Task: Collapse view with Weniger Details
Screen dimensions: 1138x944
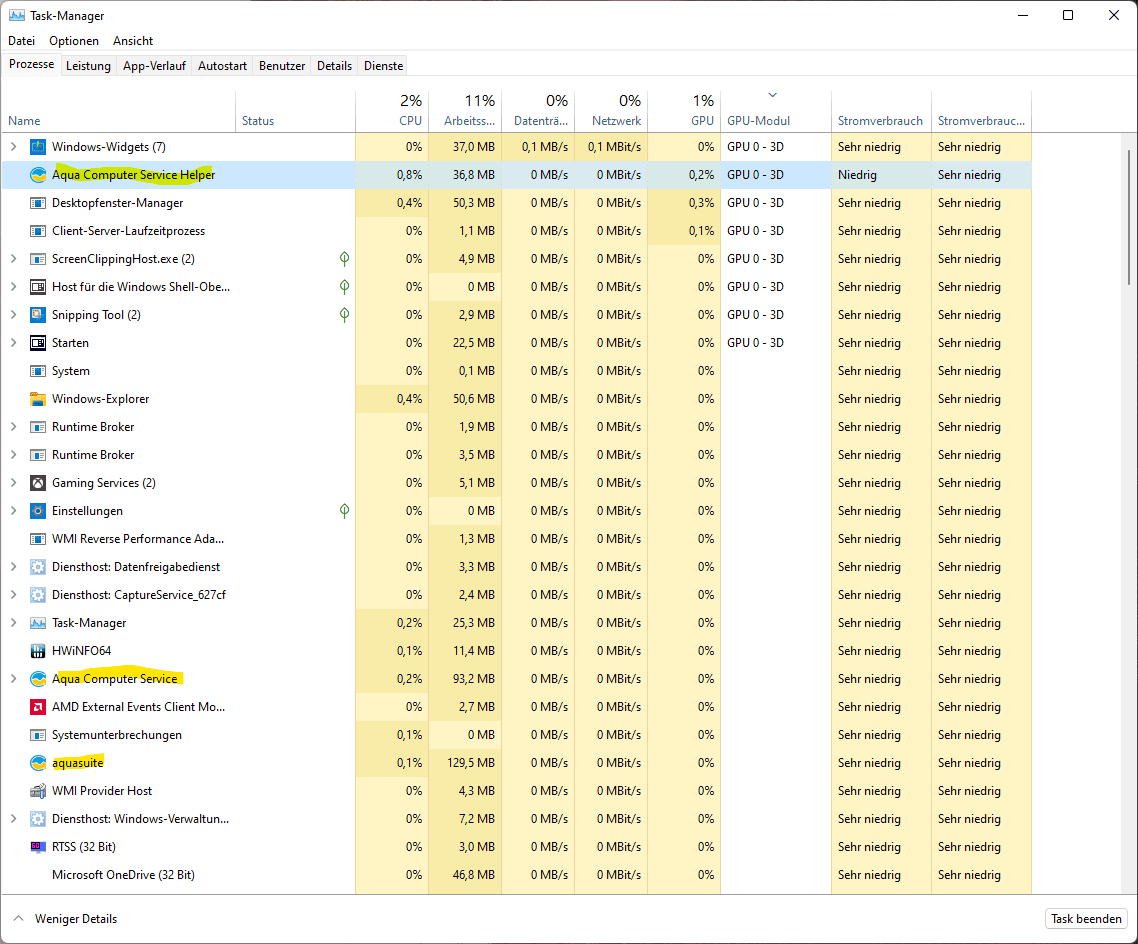Action: coord(65,919)
